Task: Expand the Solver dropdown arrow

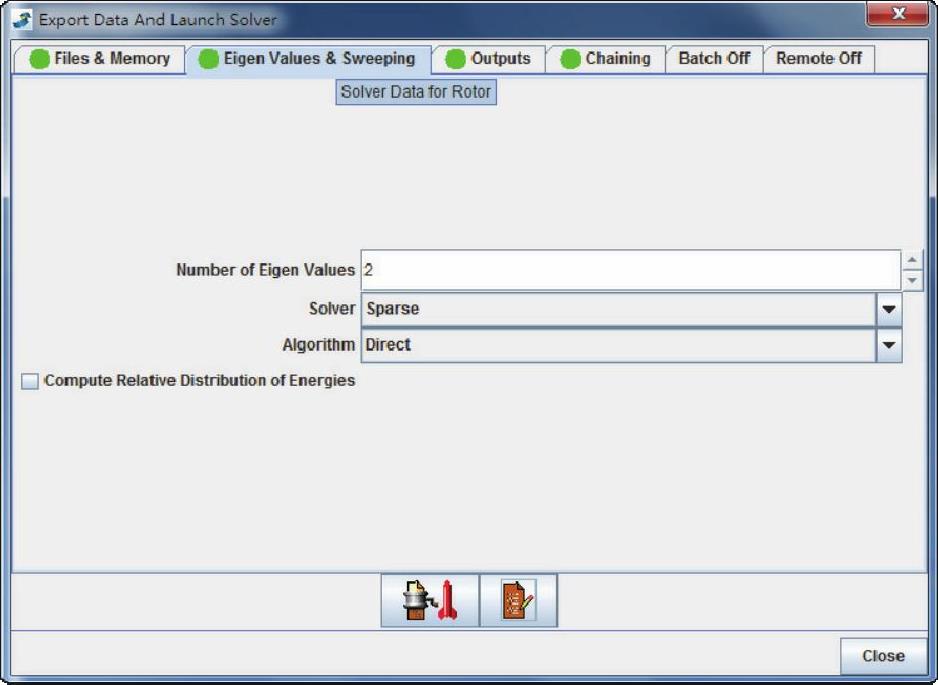Action: pos(889,310)
